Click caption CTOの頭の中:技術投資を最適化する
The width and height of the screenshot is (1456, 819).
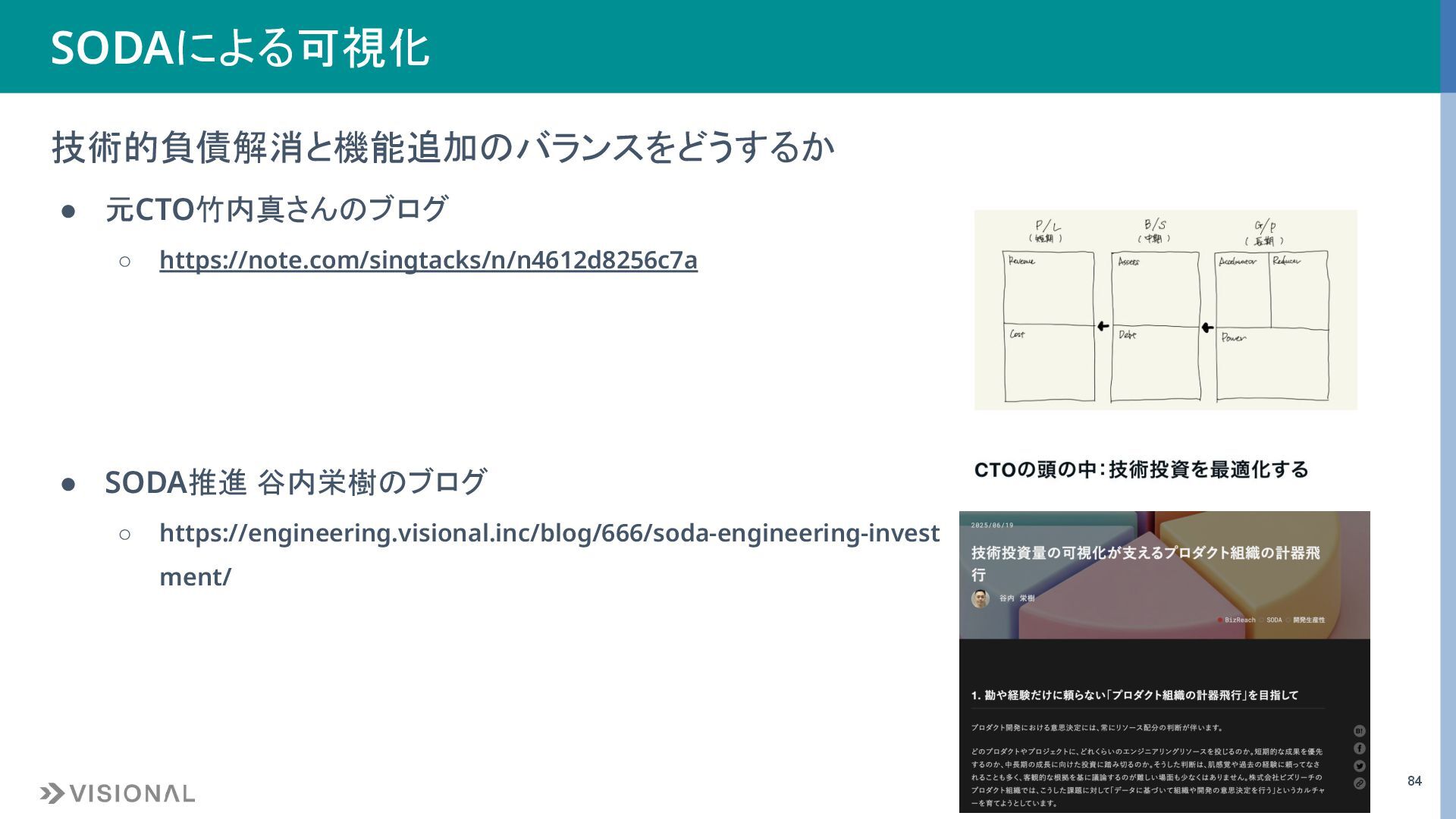1141,469
